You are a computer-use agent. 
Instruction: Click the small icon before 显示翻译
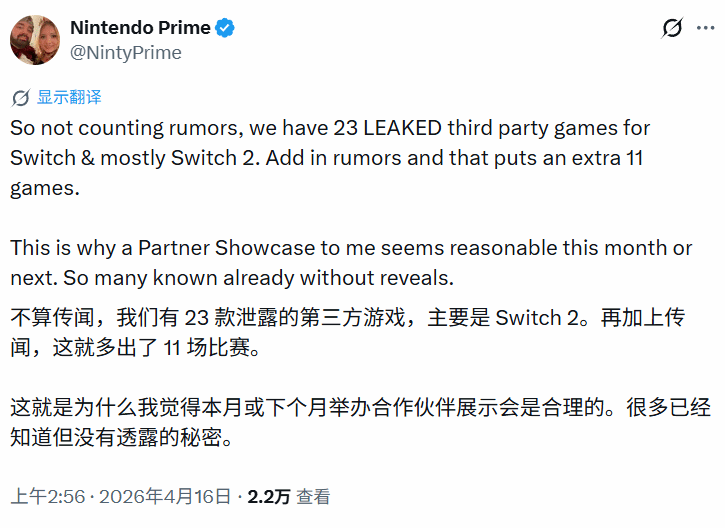[x=20, y=98]
